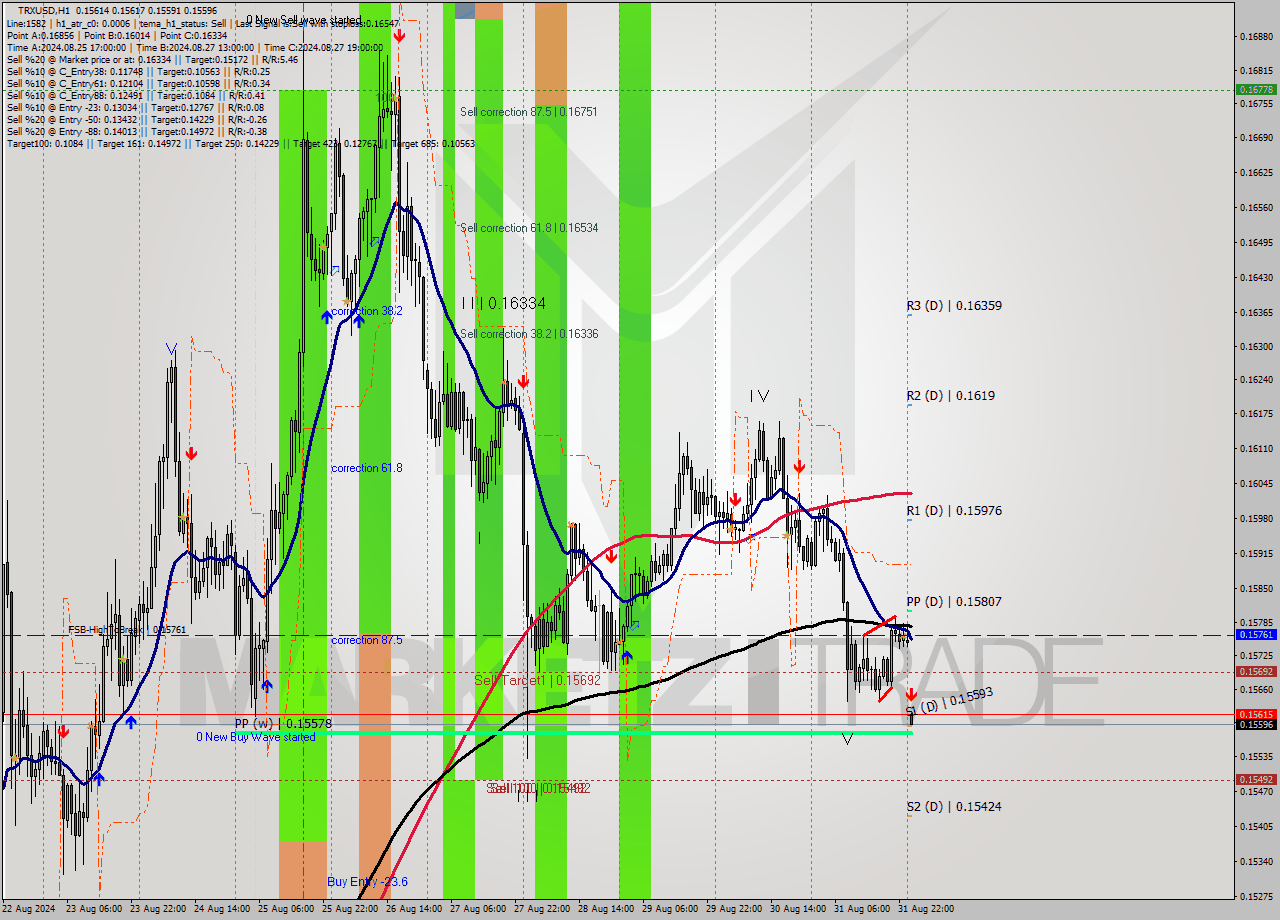This screenshot has height=920, width=1280.
Task: Click the '23 Aug 06:00' time label
Action: (x=93, y=909)
